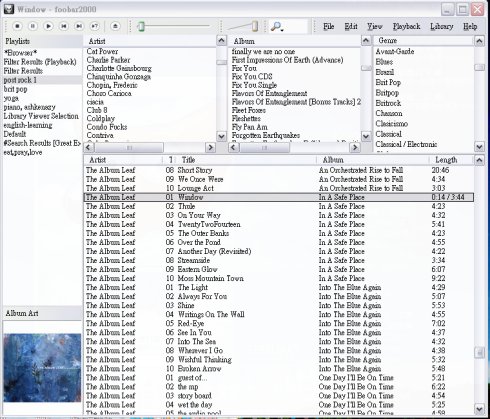Click the random playback button
The image size is (490, 419).
pyautogui.click(x=95, y=26)
